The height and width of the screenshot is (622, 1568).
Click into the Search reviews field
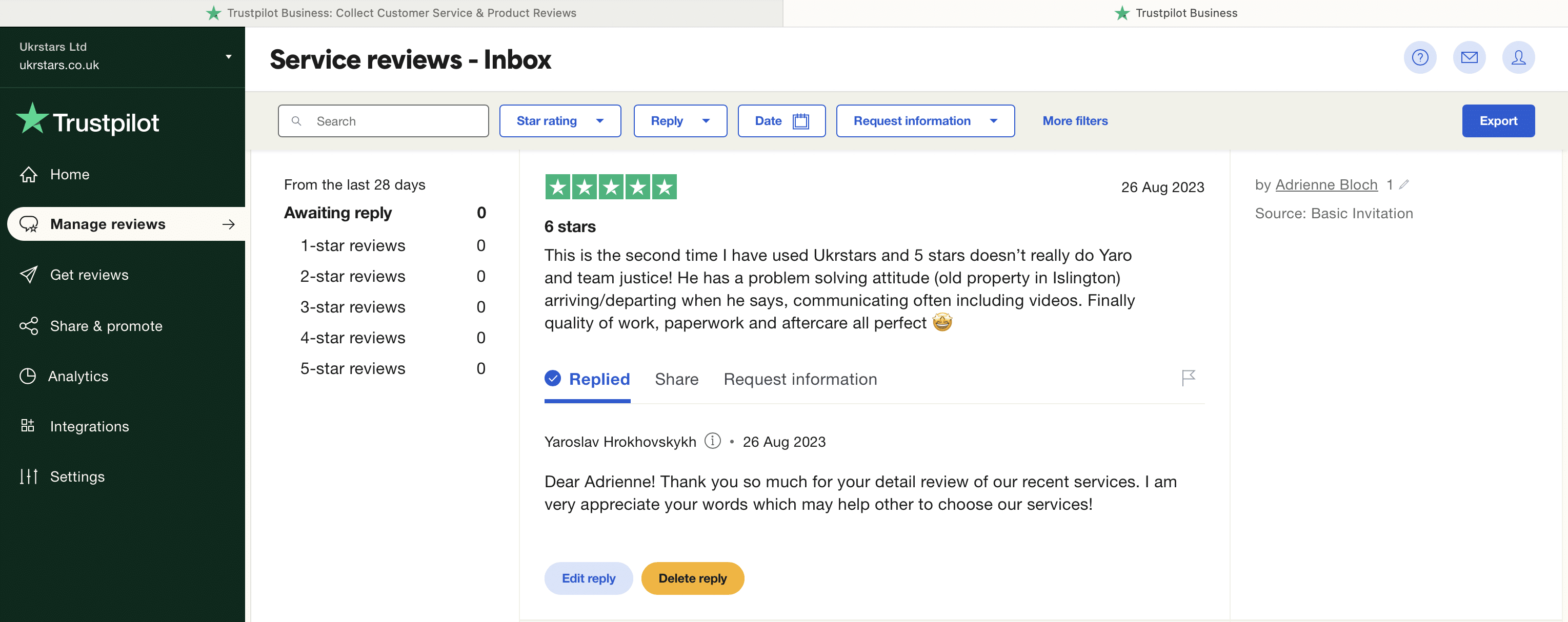point(390,121)
